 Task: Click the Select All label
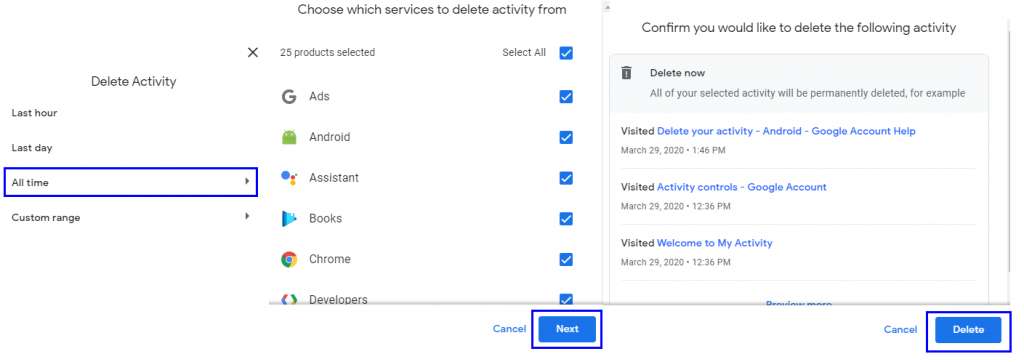(524, 53)
